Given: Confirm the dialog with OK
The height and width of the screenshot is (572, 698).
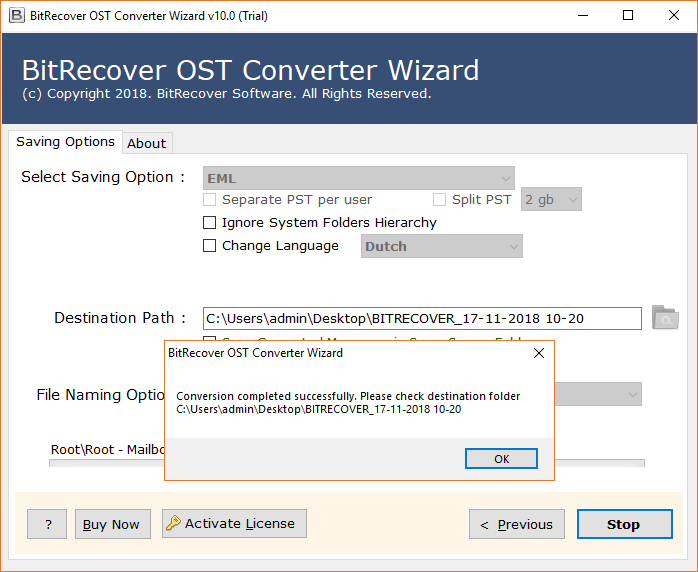Looking at the screenshot, I should pyautogui.click(x=501, y=458).
